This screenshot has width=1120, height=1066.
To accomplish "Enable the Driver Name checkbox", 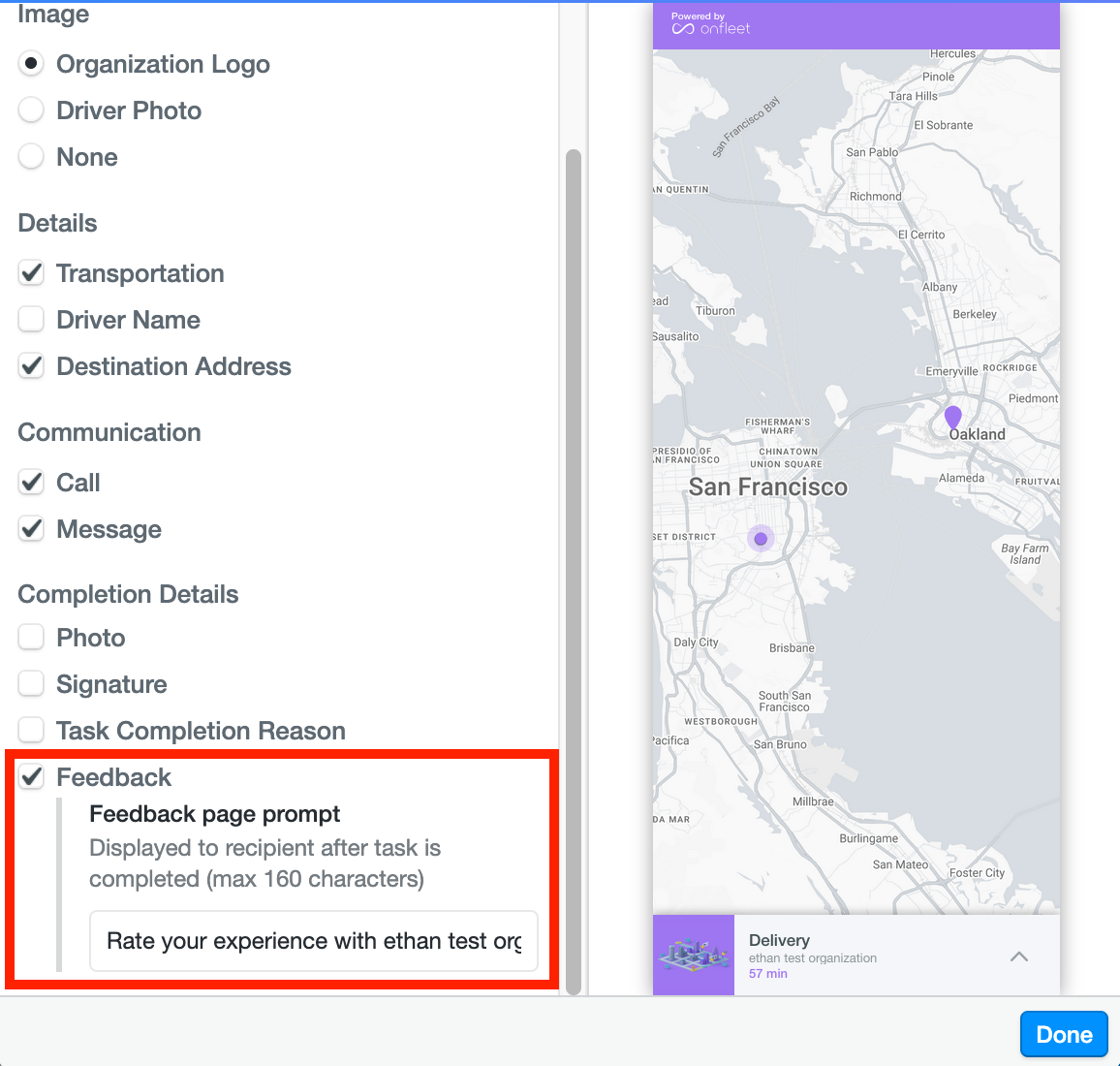I will [32, 320].
